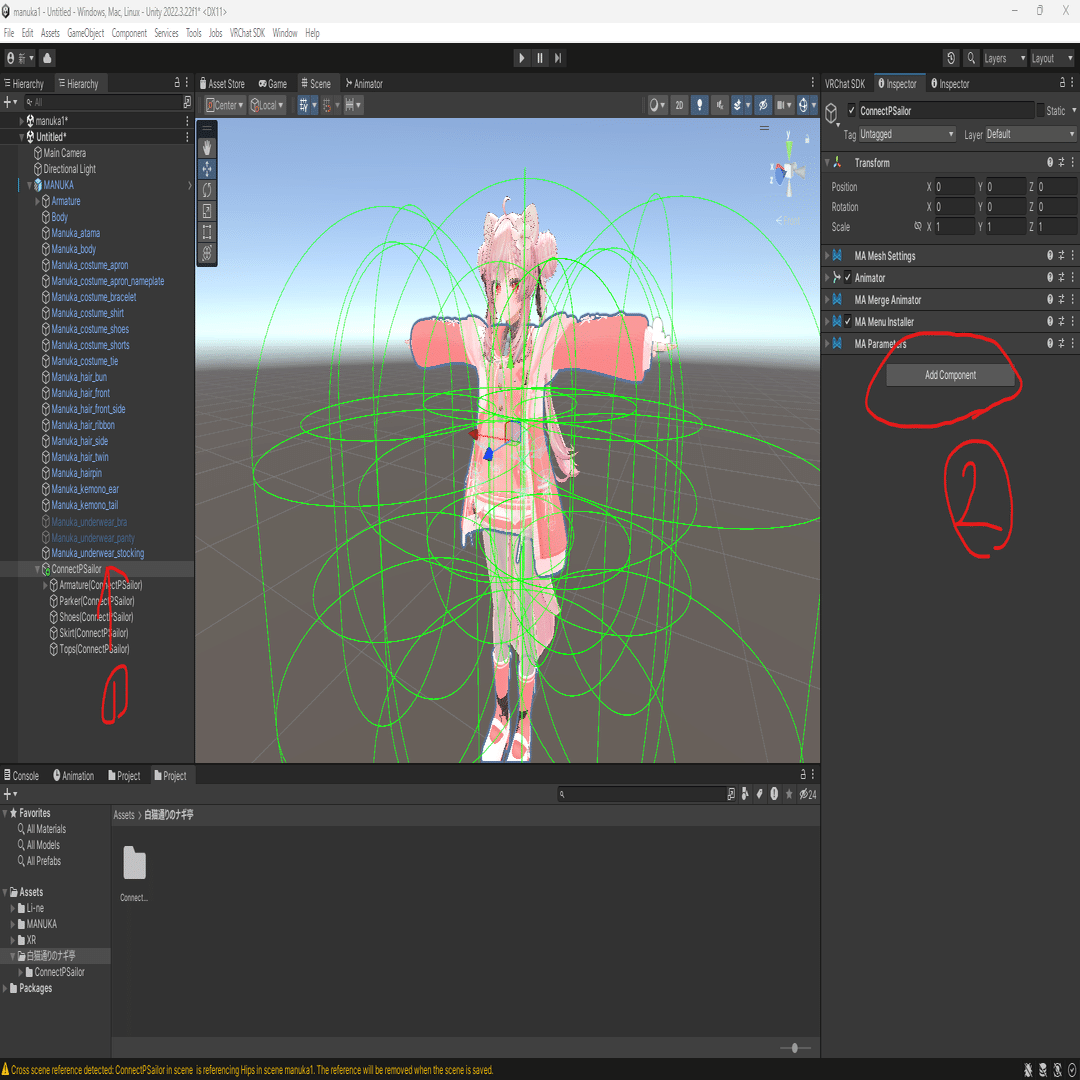Viewport: 1080px width, 1080px height.
Task: Toggle the Hierarchy panel lock icon
Action: point(177,83)
